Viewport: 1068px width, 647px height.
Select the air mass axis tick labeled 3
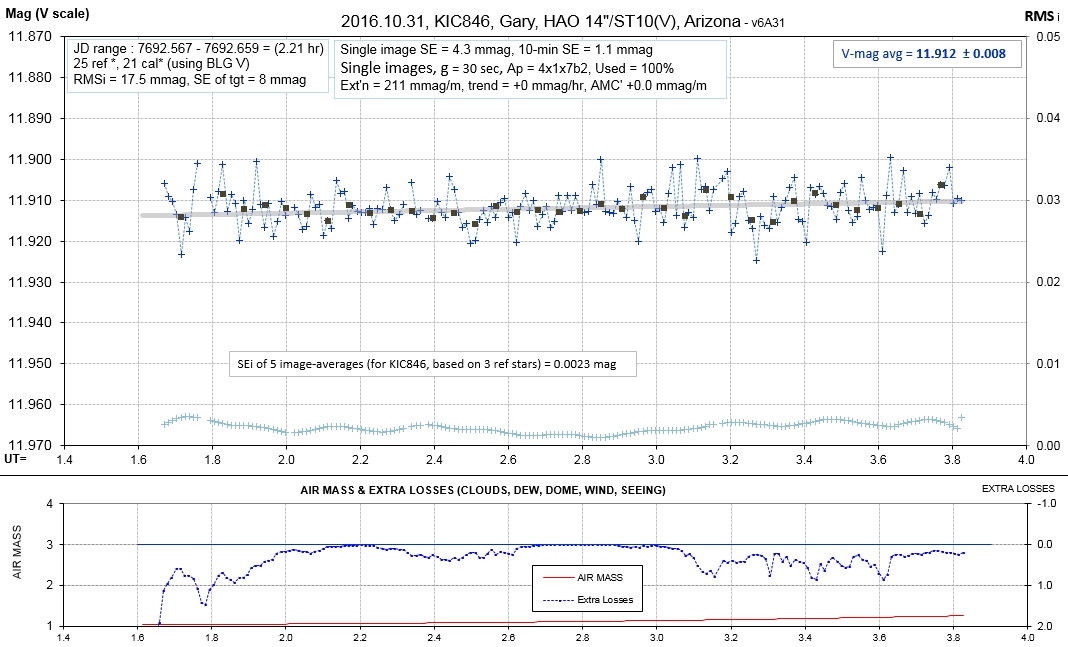[49, 545]
